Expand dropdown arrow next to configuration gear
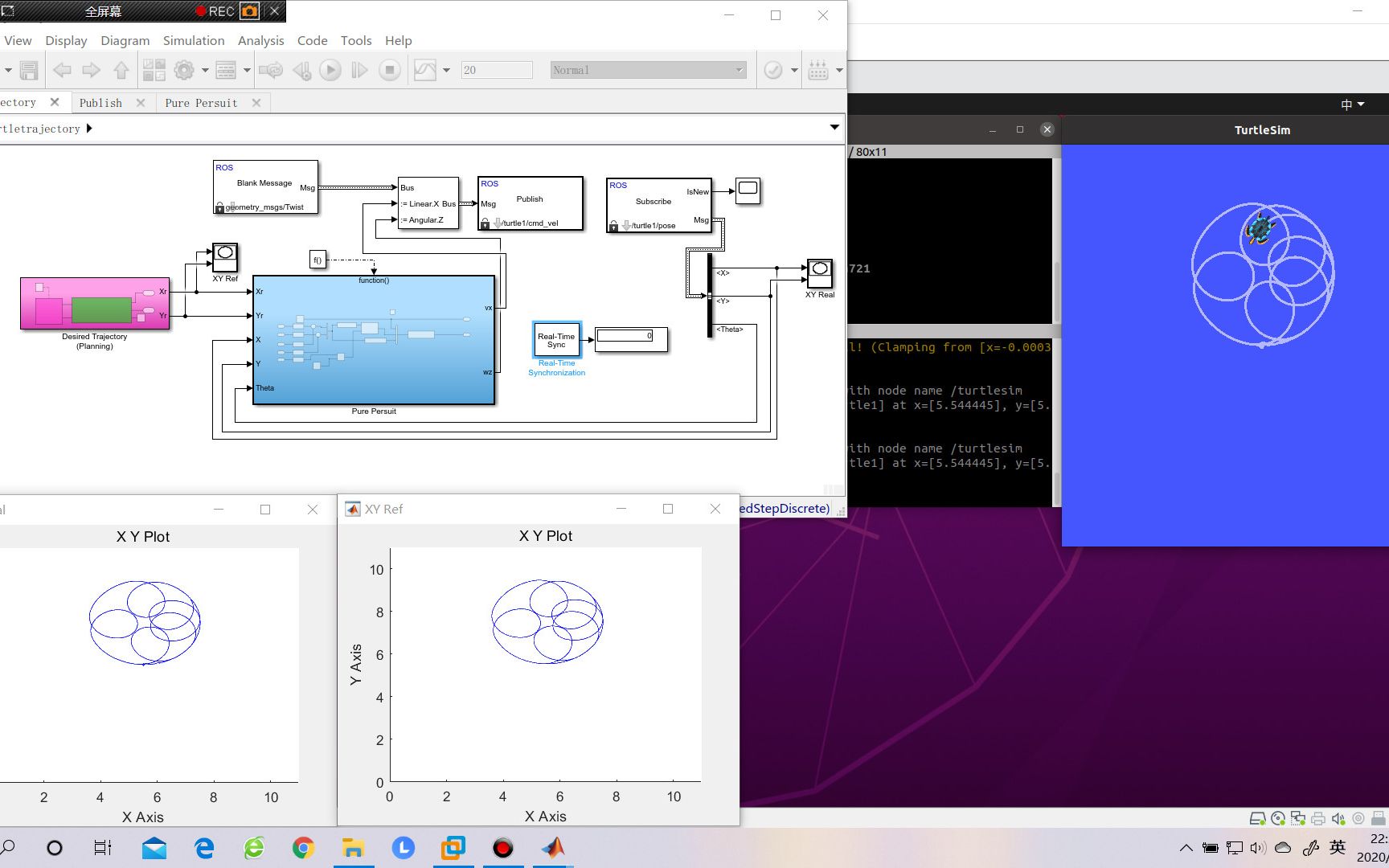 (205, 71)
